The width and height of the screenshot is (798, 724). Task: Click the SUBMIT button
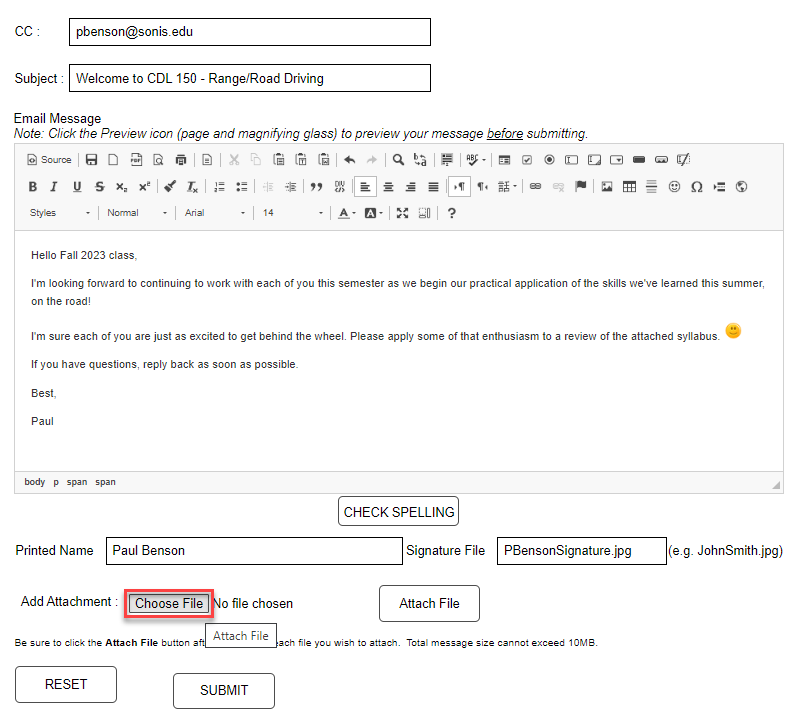[224, 691]
